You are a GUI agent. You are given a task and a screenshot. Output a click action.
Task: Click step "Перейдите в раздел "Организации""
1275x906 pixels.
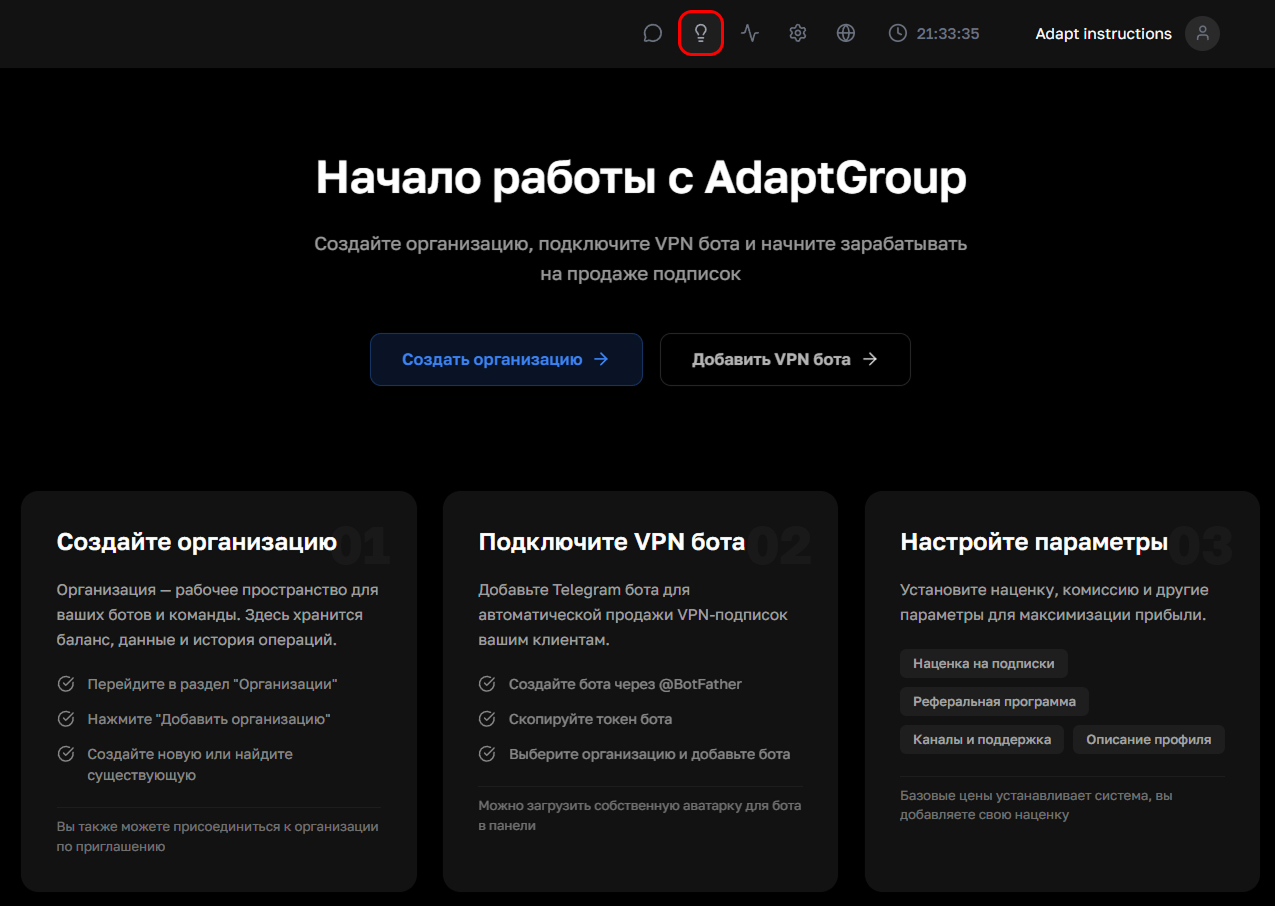(x=212, y=684)
